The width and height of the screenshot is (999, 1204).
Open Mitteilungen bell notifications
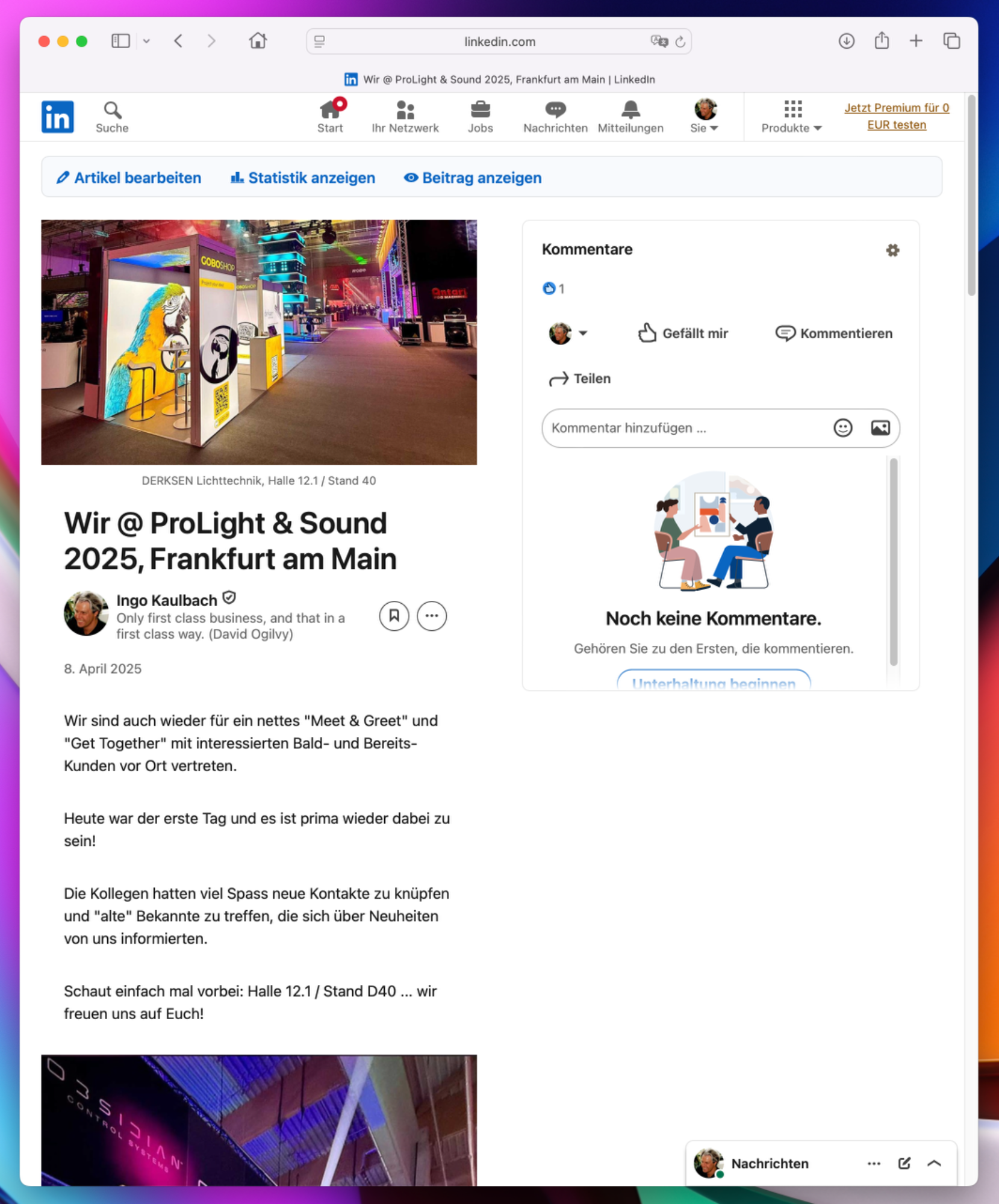(630, 117)
